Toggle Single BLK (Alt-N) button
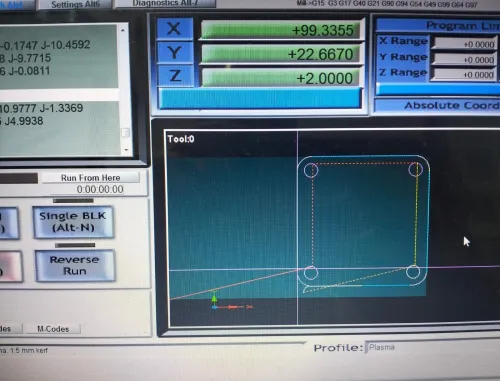This screenshot has height=381, width=500. (73, 222)
